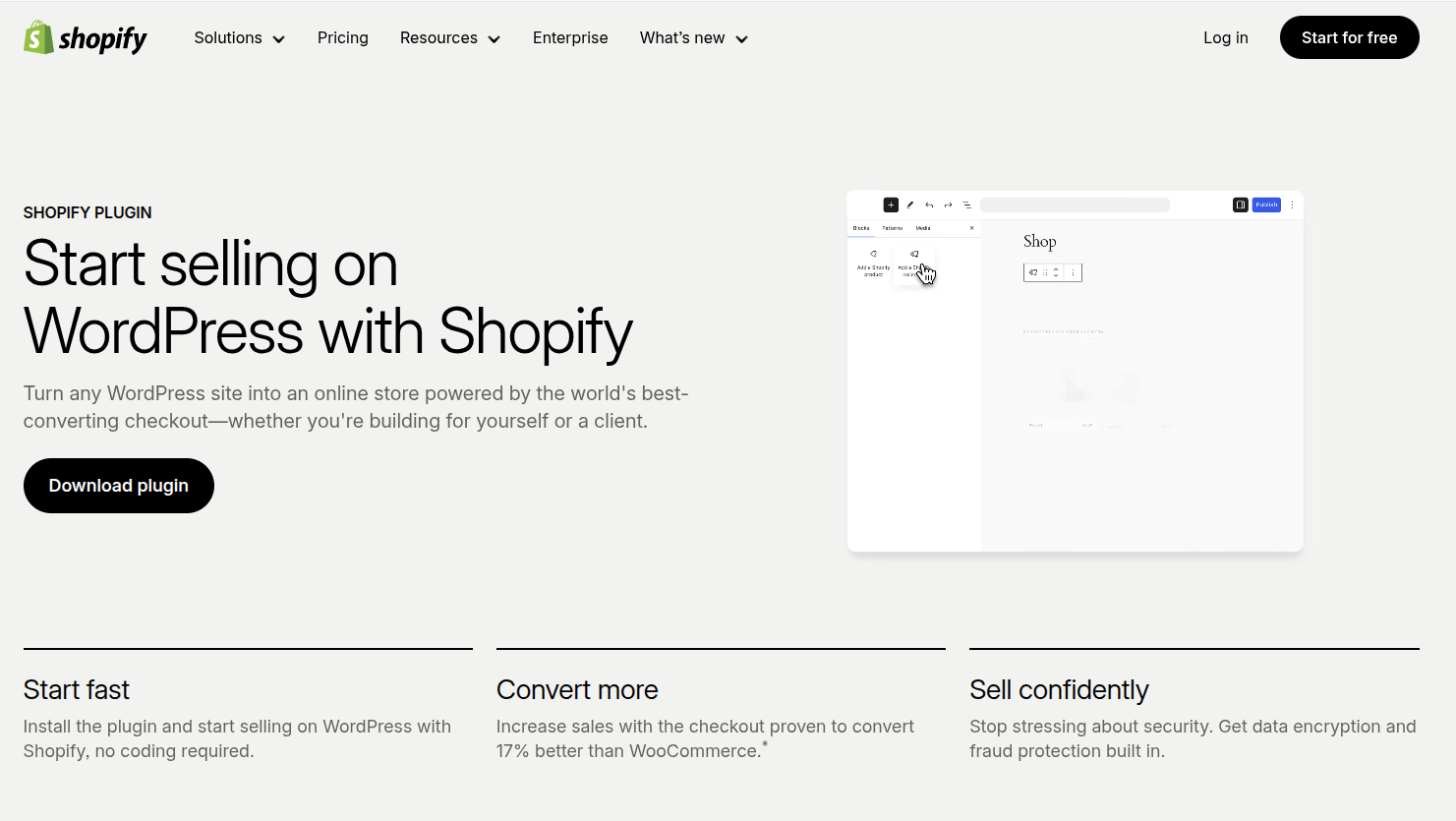Open the three-dot options beside Publish
Image resolution: width=1456 pixels, height=821 pixels.
pyautogui.click(x=1292, y=205)
